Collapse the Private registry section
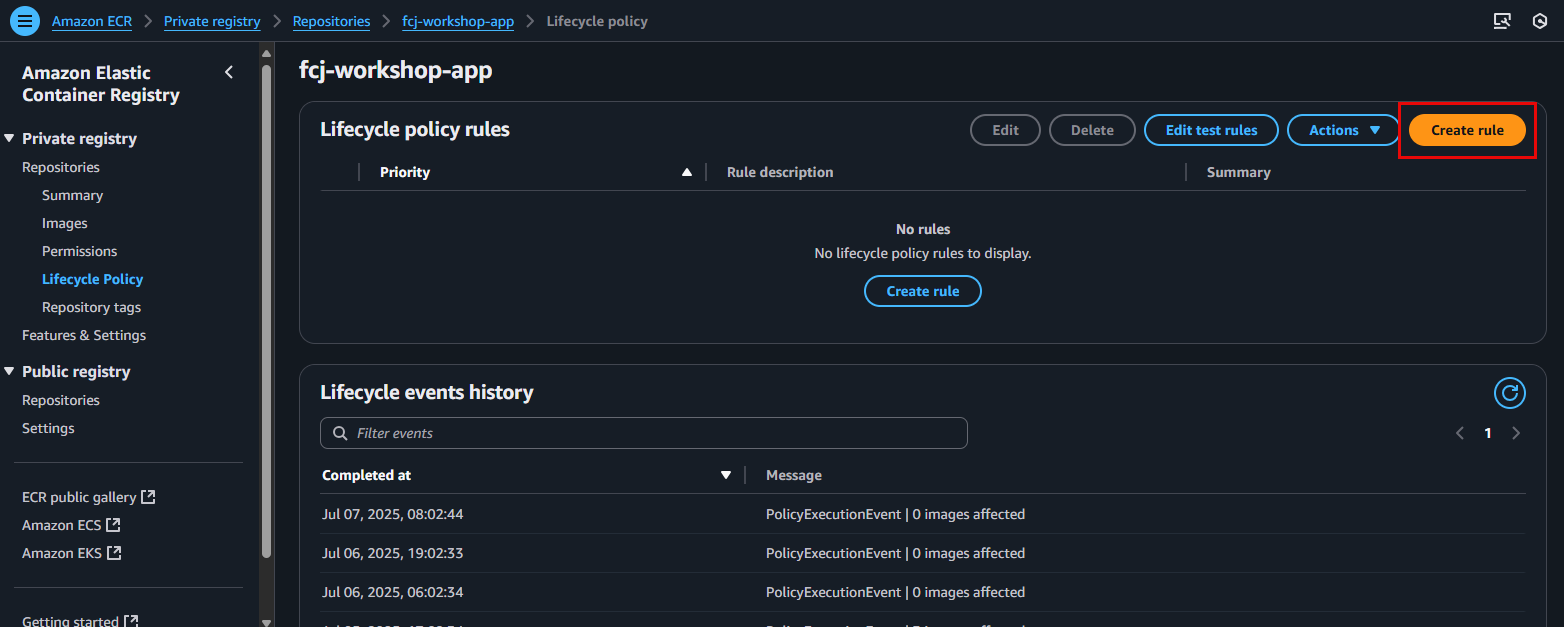 click(10, 139)
